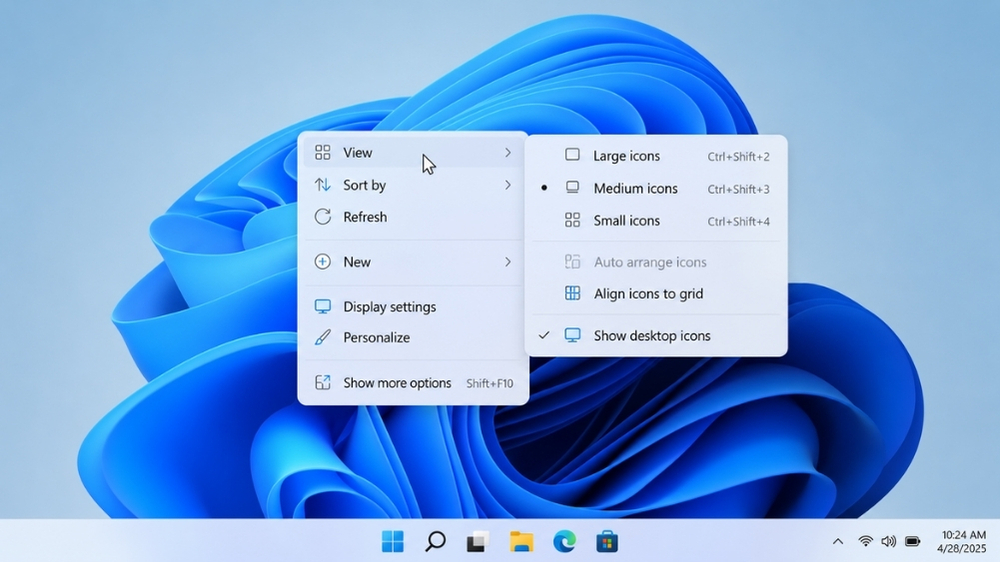Click the monitor icon beside Display settings

point(323,307)
